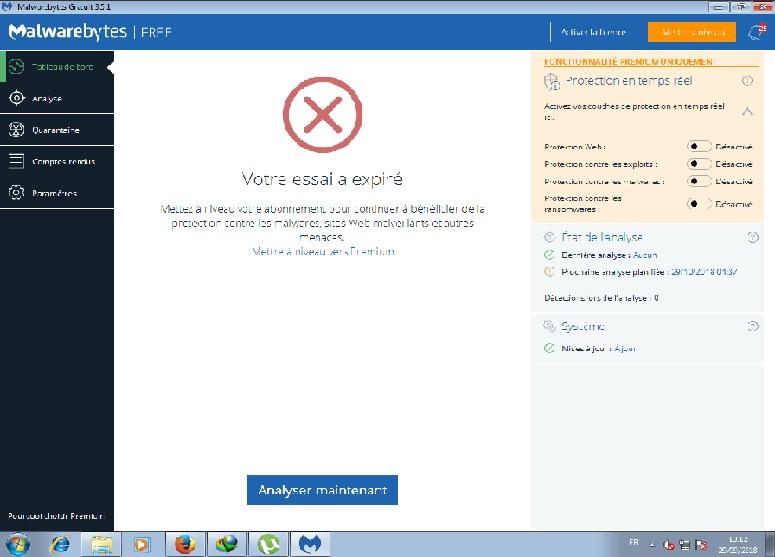
Task: Click Pourquoi choisir Premium link
Action: [56, 516]
